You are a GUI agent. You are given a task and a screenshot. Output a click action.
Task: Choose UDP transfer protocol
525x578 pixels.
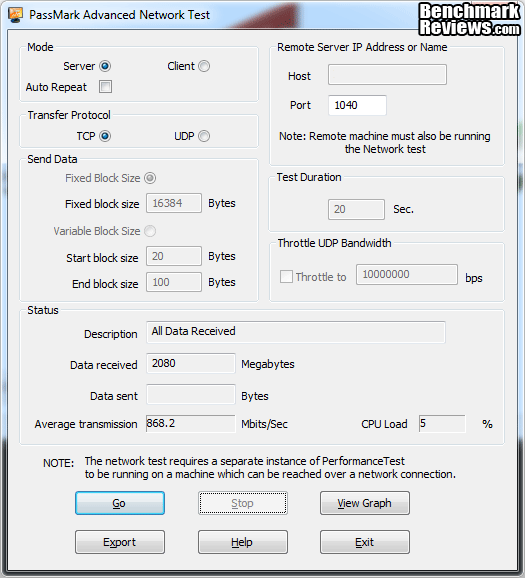(x=204, y=136)
